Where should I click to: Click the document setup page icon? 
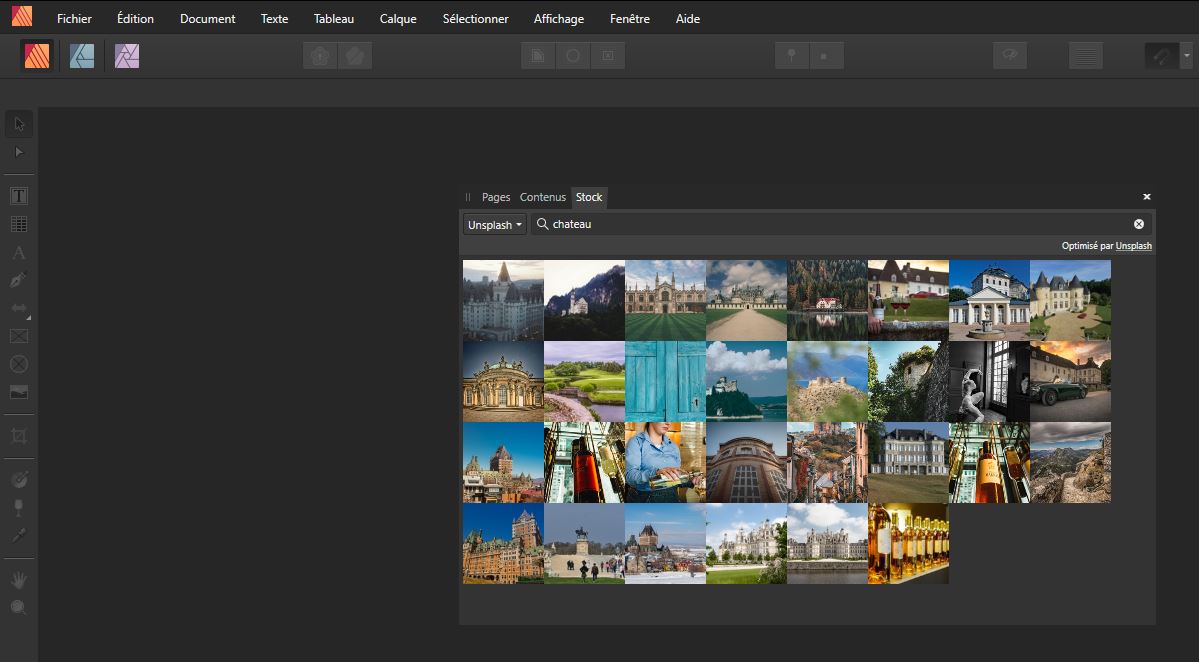[x=538, y=56]
